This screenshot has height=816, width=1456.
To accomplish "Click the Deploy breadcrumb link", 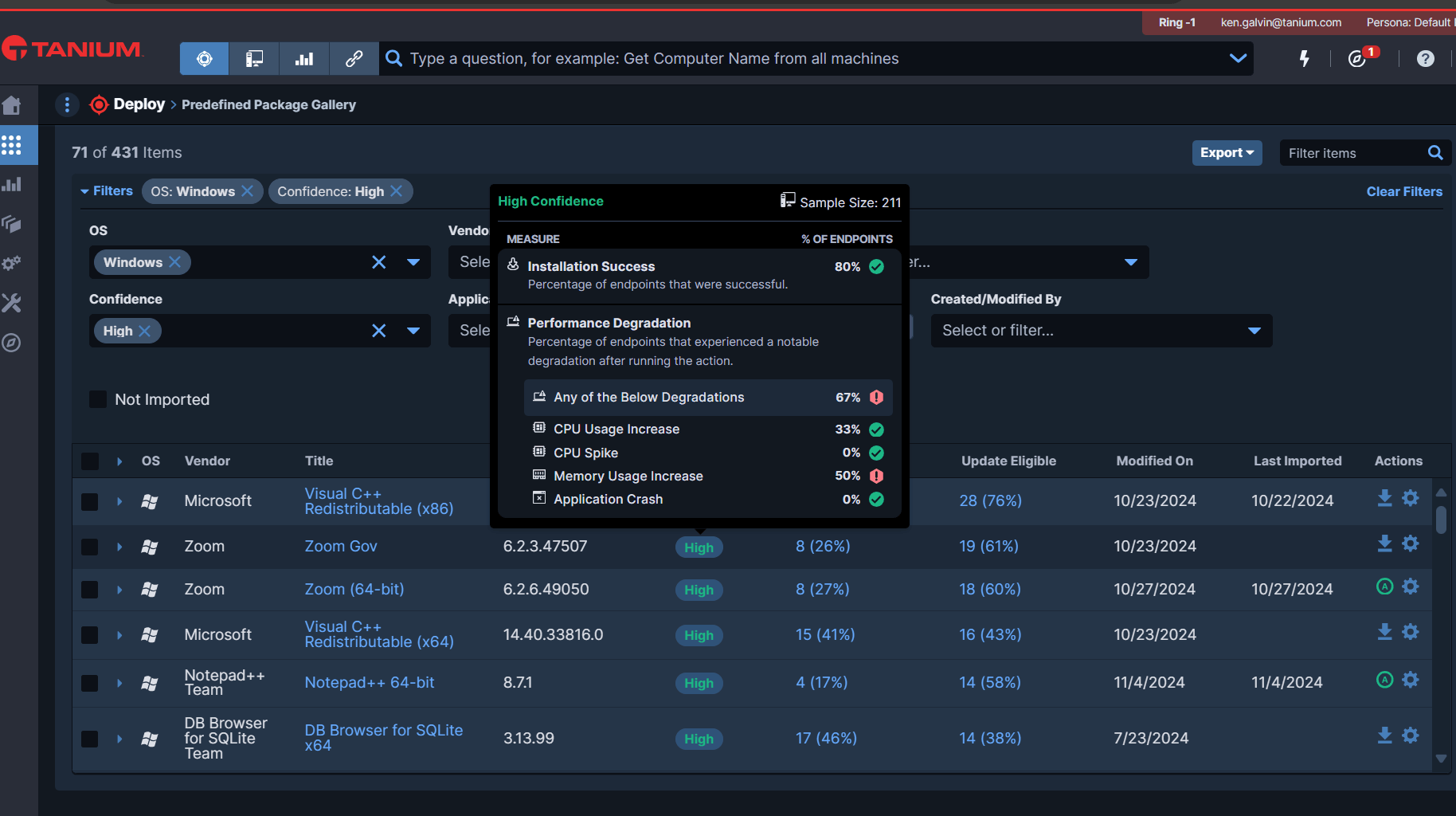I will click(x=139, y=104).
